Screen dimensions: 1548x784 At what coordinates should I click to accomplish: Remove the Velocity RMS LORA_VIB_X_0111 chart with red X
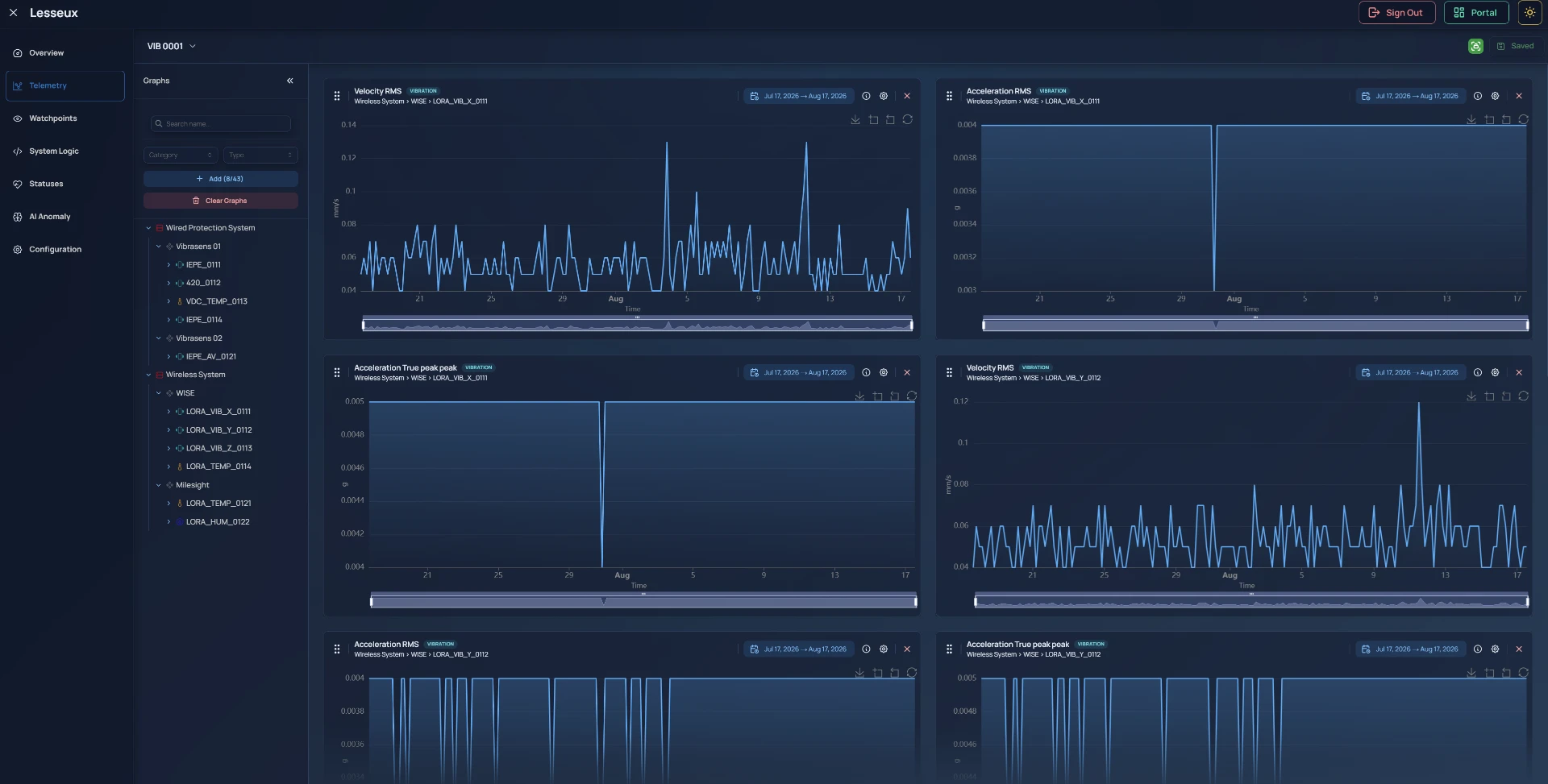point(907,96)
